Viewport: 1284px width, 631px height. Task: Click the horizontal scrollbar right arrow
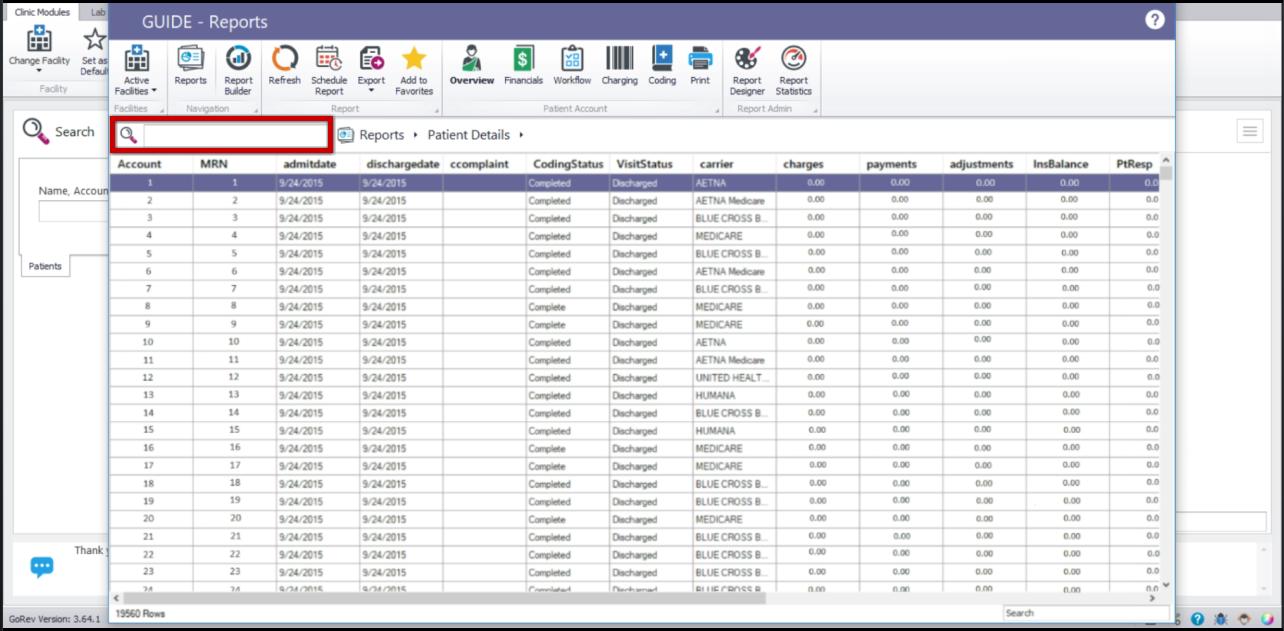(x=1152, y=597)
